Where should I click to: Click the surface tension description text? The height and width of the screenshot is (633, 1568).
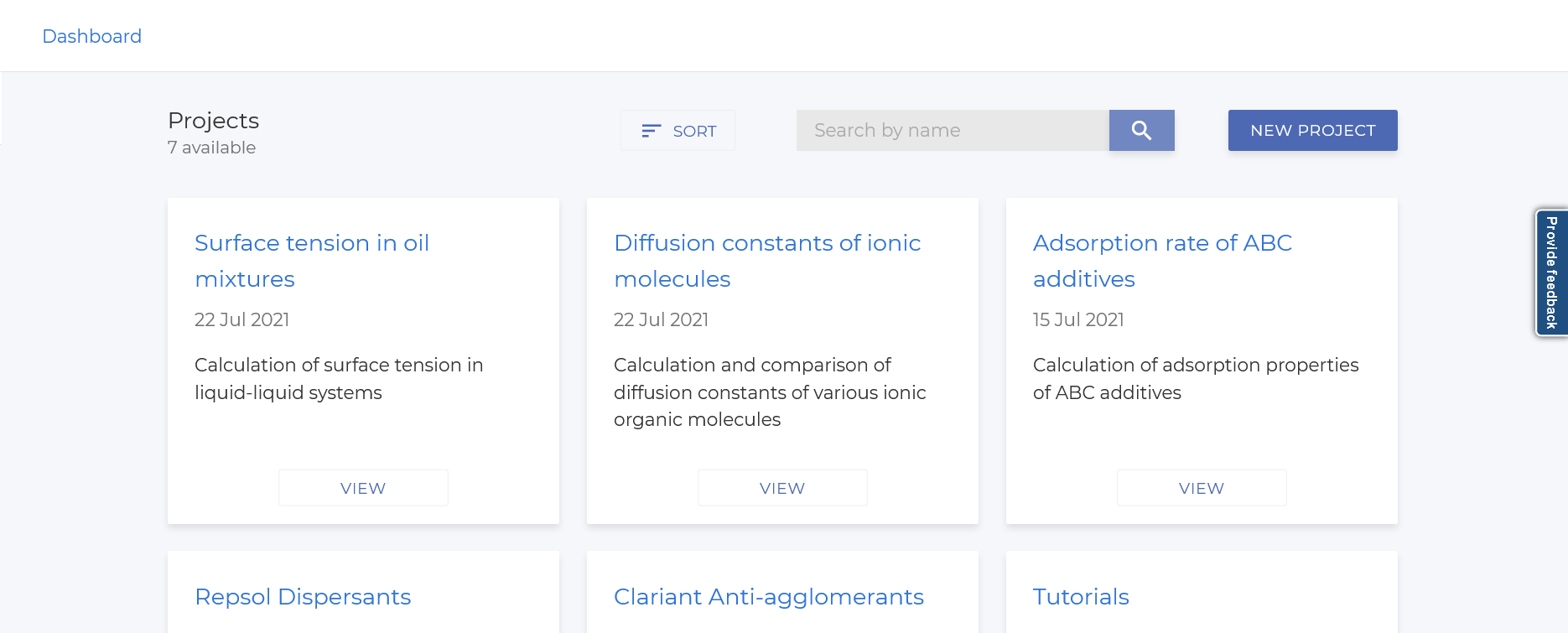point(338,378)
